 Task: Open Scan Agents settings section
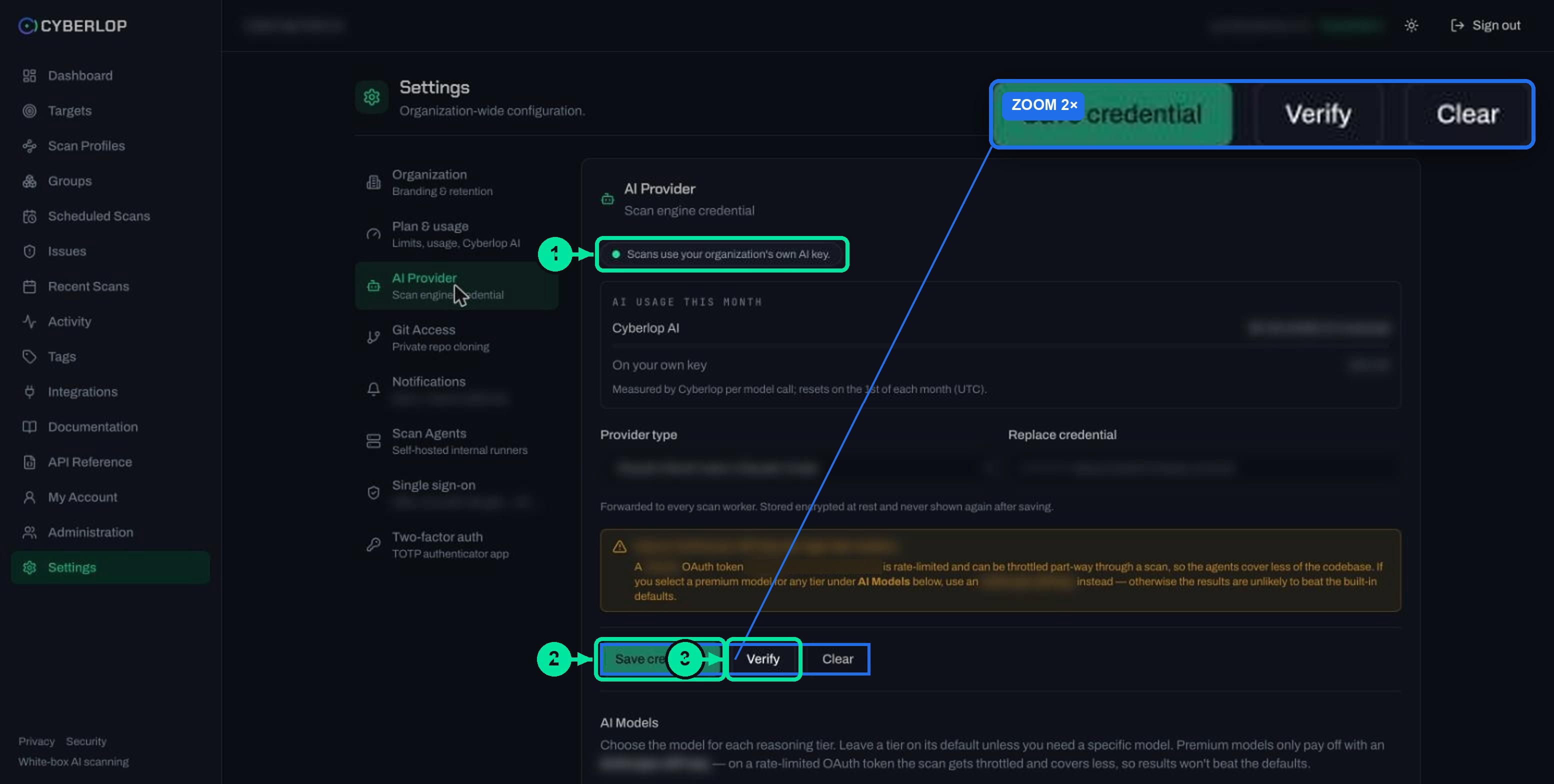pyautogui.click(x=456, y=441)
